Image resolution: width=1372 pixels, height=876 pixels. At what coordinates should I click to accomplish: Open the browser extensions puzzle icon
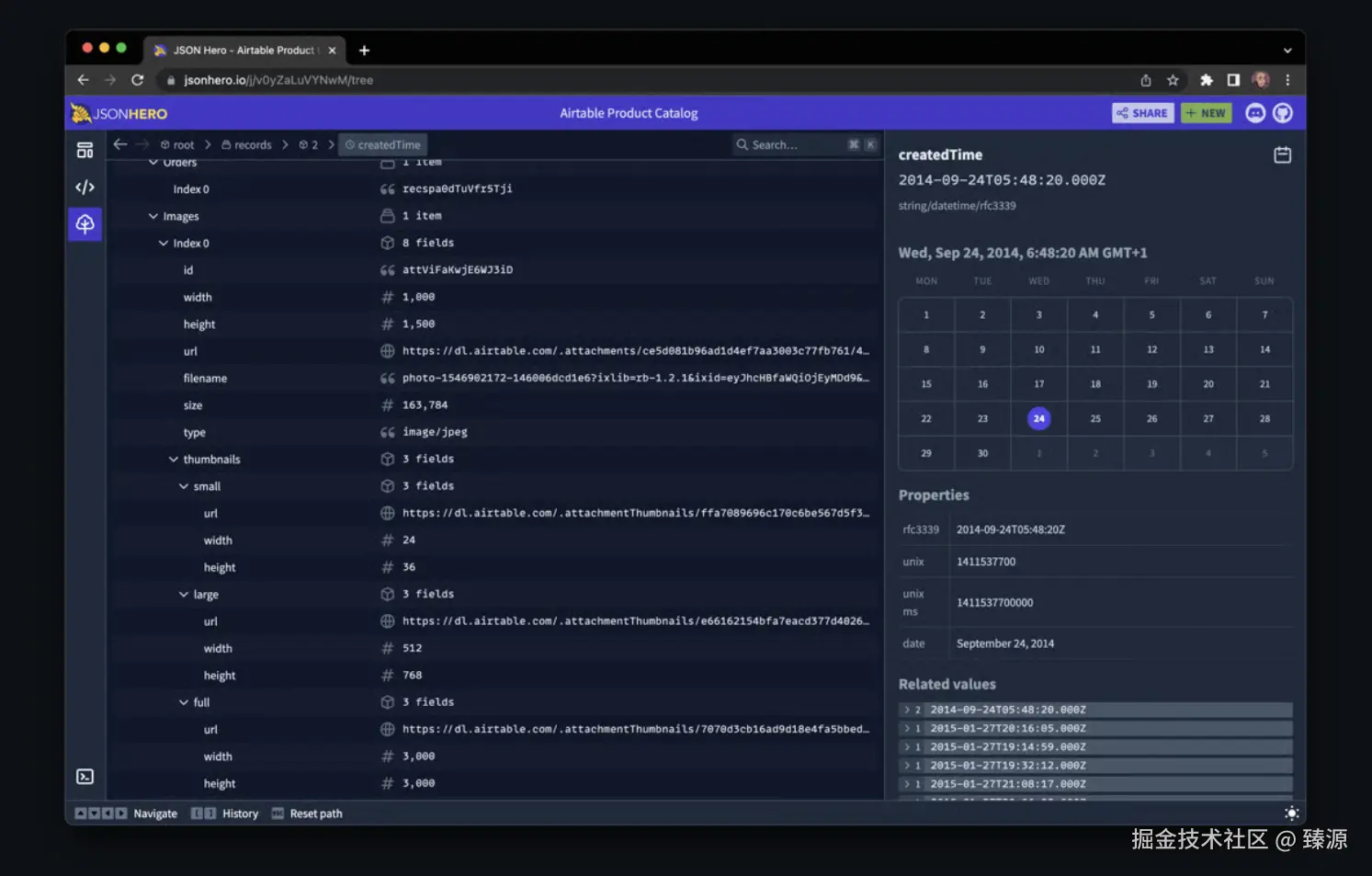pyautogui.click(x=1207, y=80)
